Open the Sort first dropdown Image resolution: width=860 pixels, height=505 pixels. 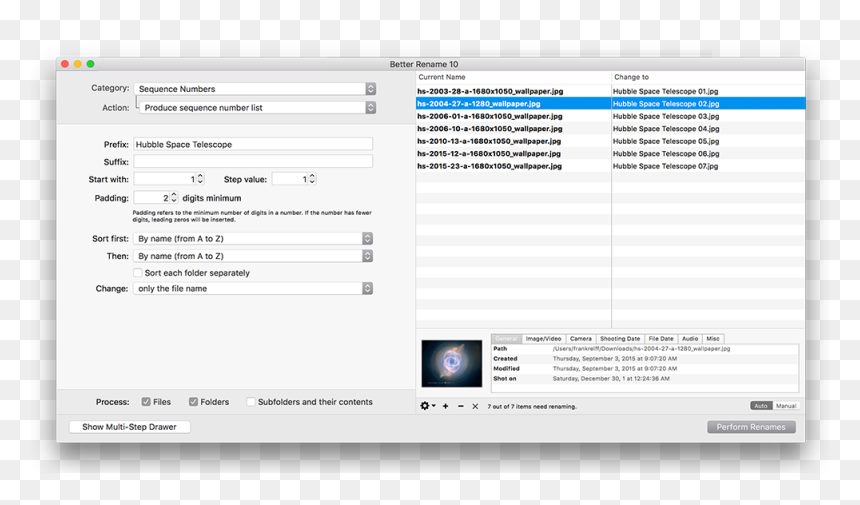tap(253, 239)
